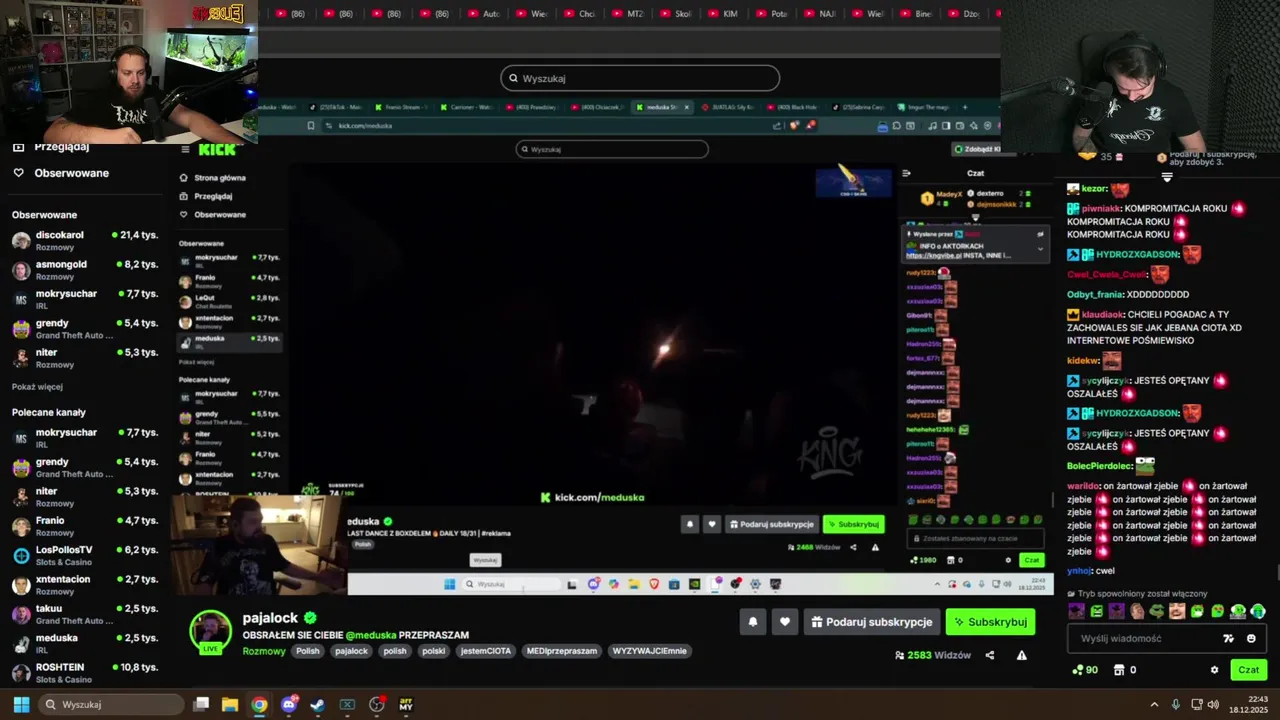Show hidden system tray icons

1154,704
